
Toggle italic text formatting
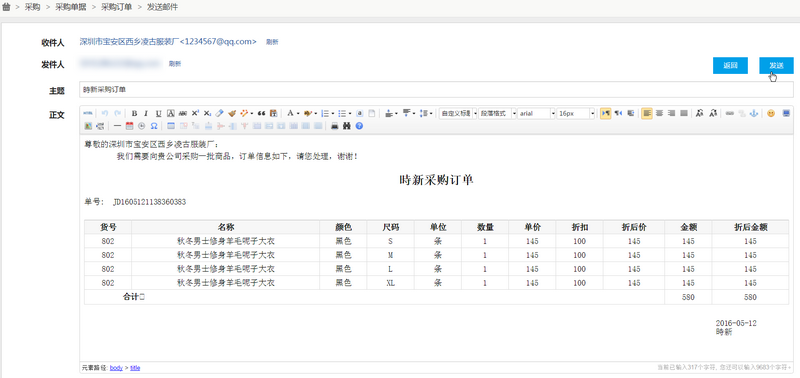pyautogui.click(x=146, y=113)
